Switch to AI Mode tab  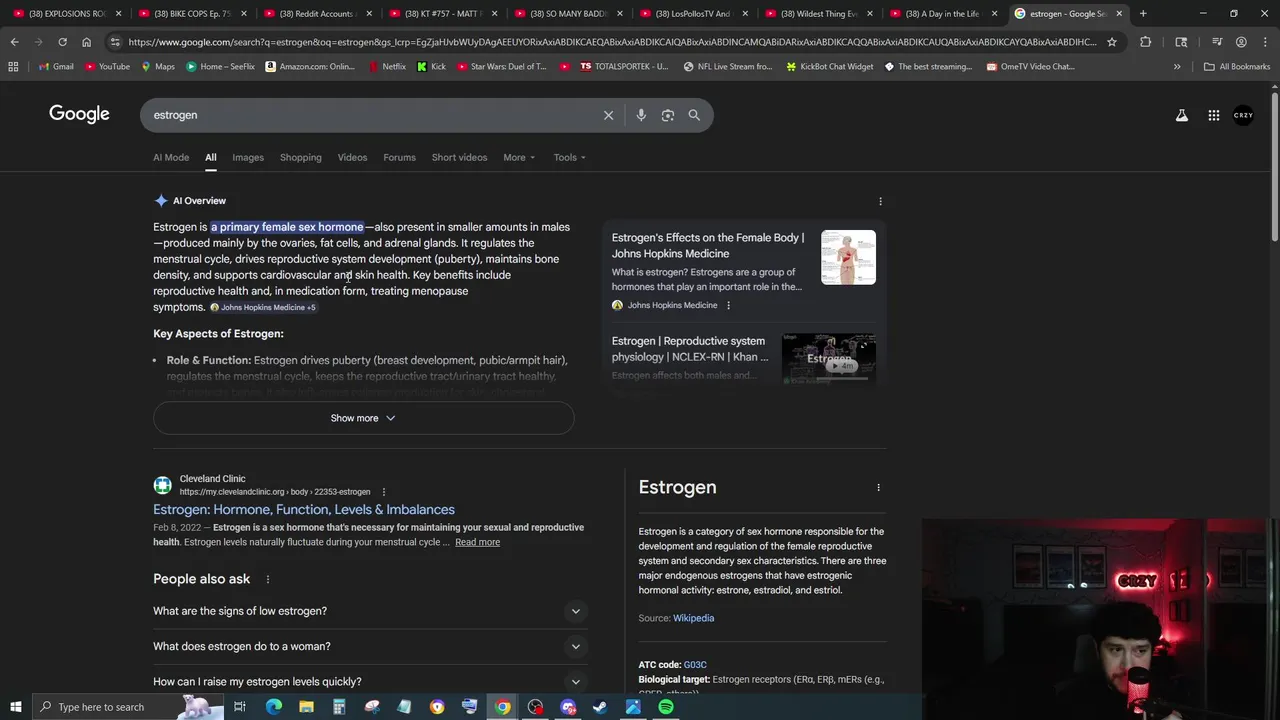coord(171,157)
